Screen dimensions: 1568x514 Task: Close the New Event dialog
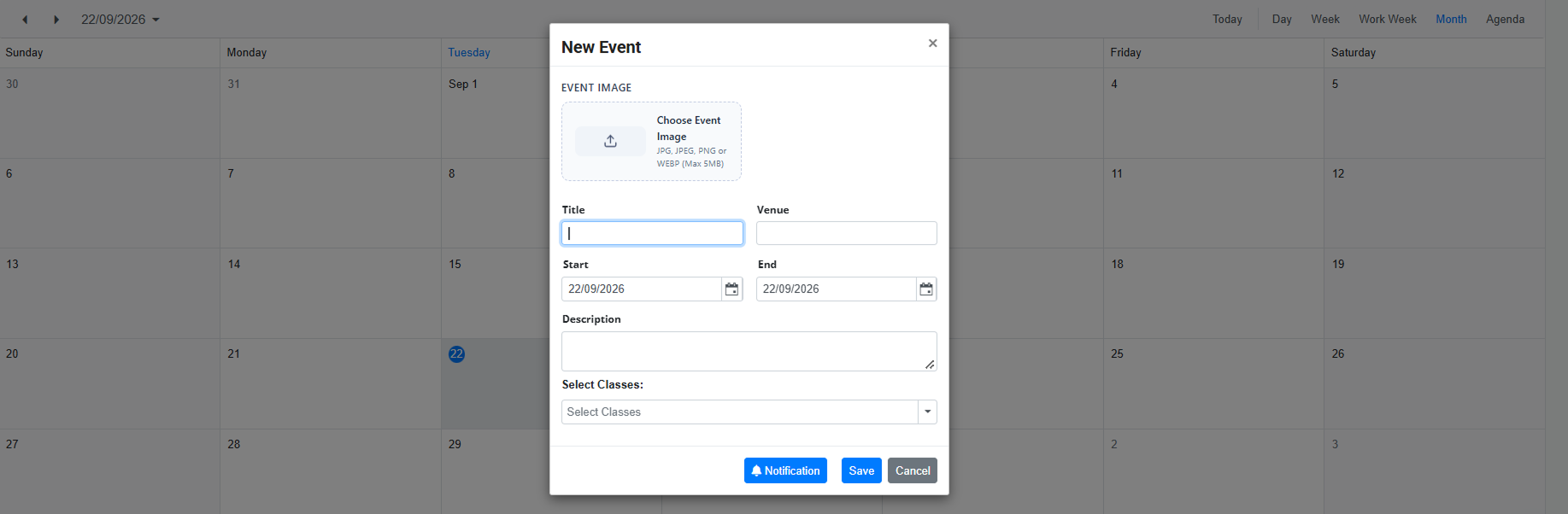932,44
